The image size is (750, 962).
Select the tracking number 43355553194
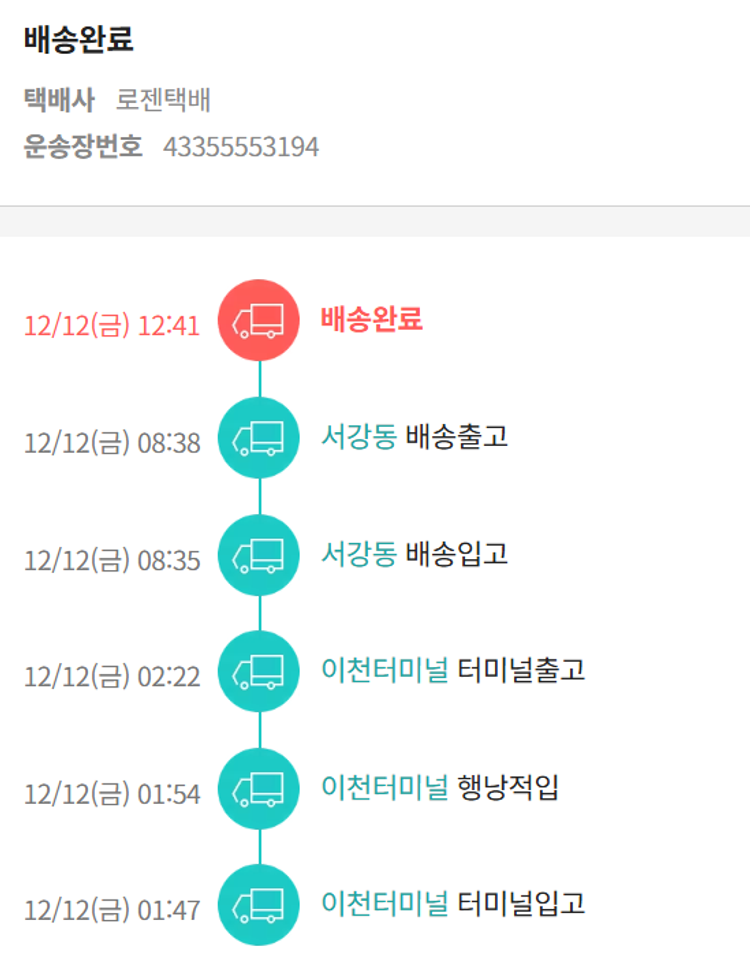[x=241, y=147]
